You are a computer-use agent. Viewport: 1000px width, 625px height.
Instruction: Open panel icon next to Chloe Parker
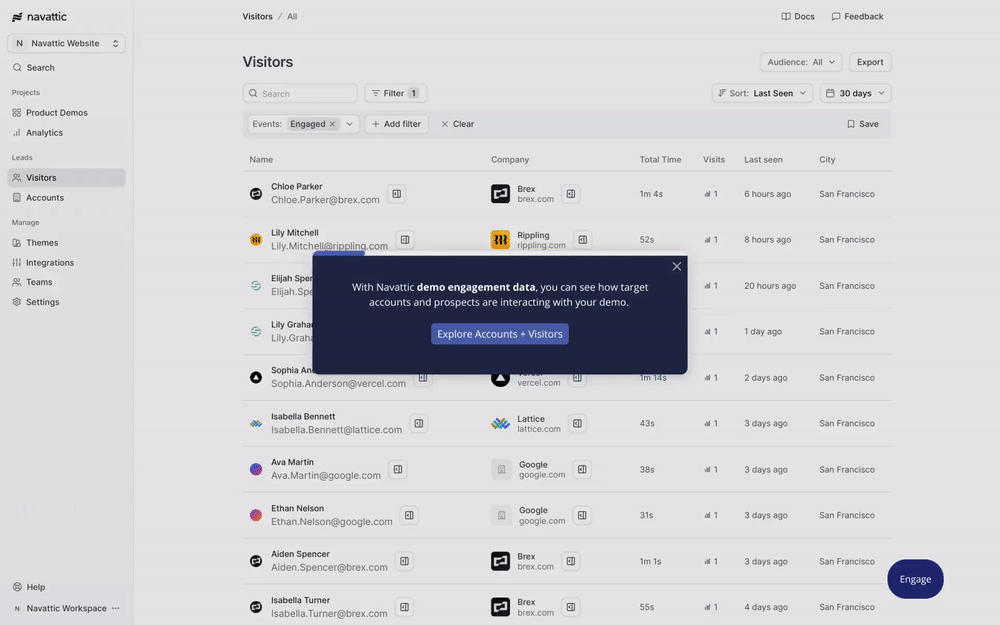397,194
